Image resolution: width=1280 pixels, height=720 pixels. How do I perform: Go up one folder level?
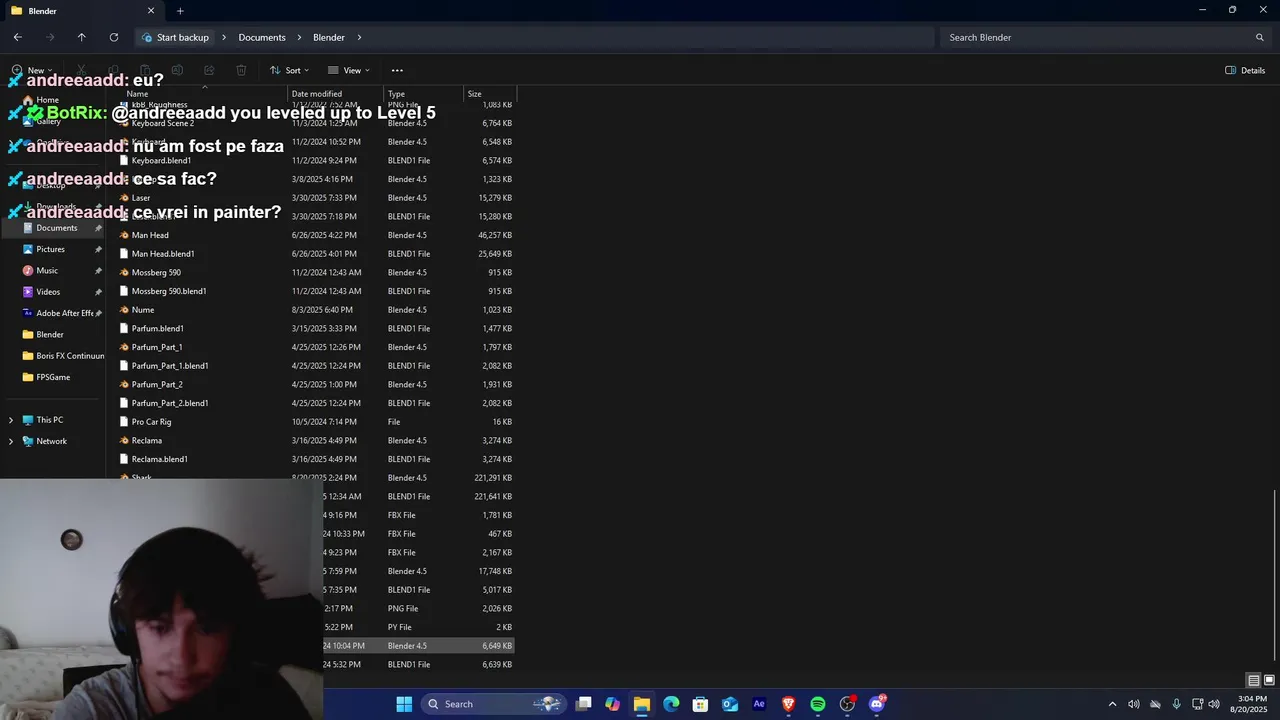point(81,37)
